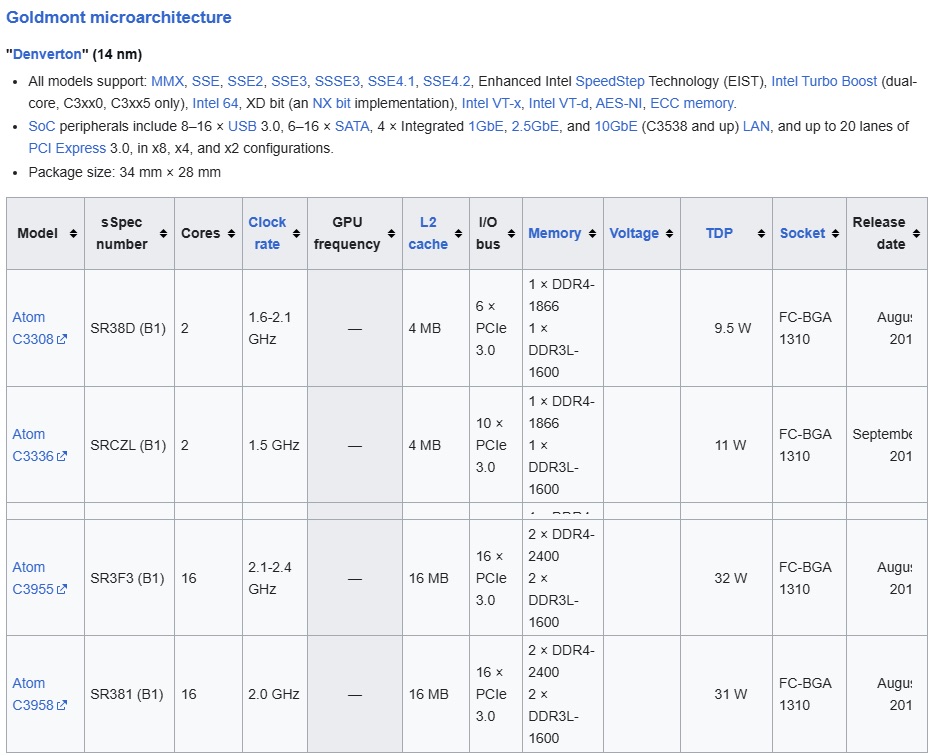Sort by Cores column arrows
This screenshot has height=756, width=933.
click(231, 233)
